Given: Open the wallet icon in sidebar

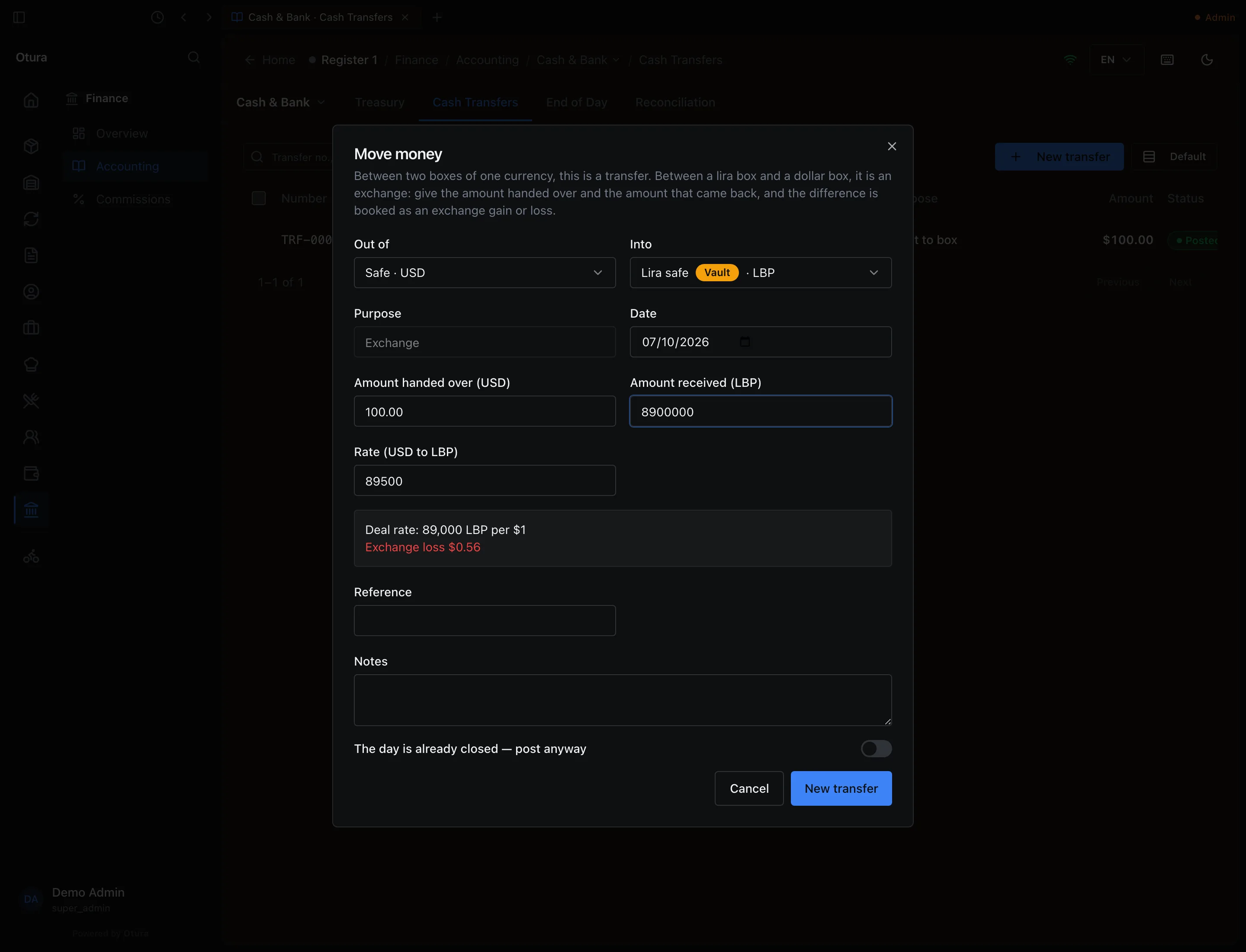Looking at the screenshot, I should [31, 473].
